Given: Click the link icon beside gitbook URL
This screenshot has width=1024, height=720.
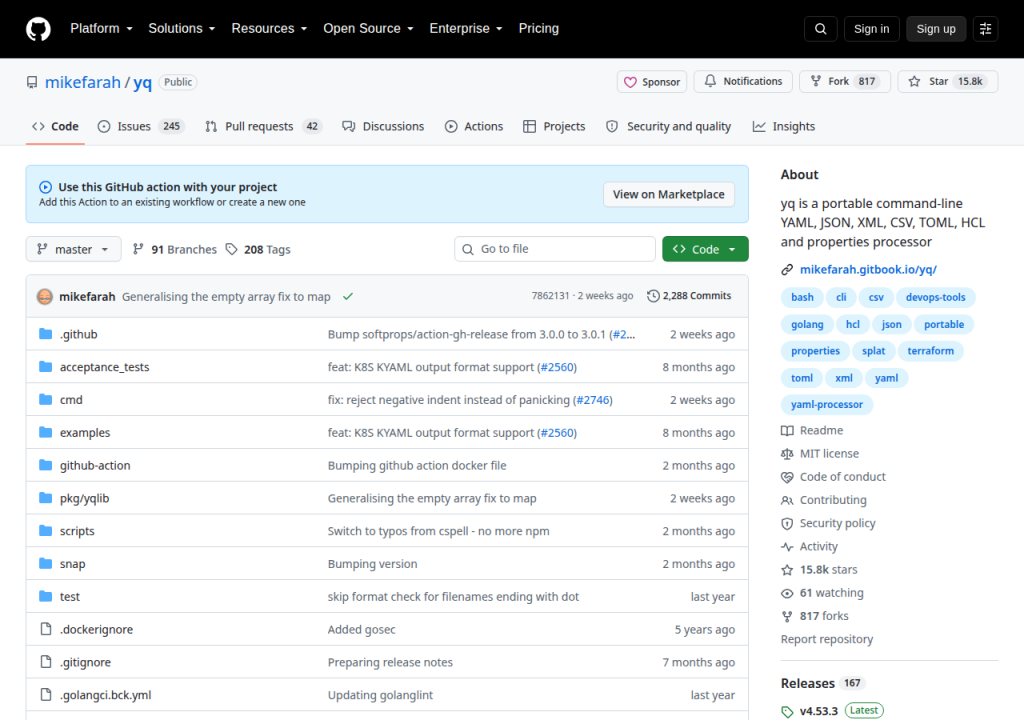Looking at the screenshot, I should click(x=787, y=269).
